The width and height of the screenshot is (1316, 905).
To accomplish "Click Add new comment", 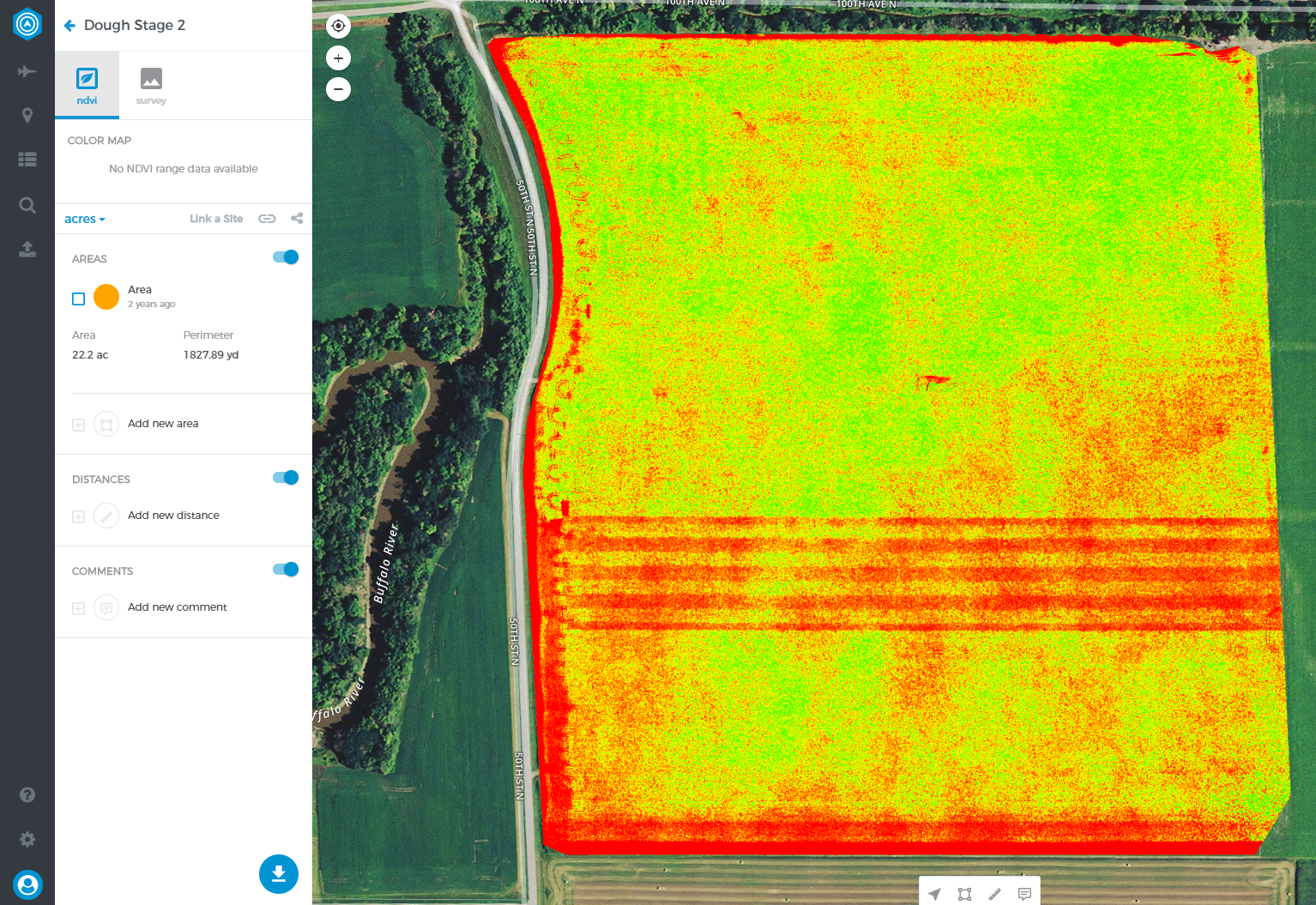I will [178, 607].
